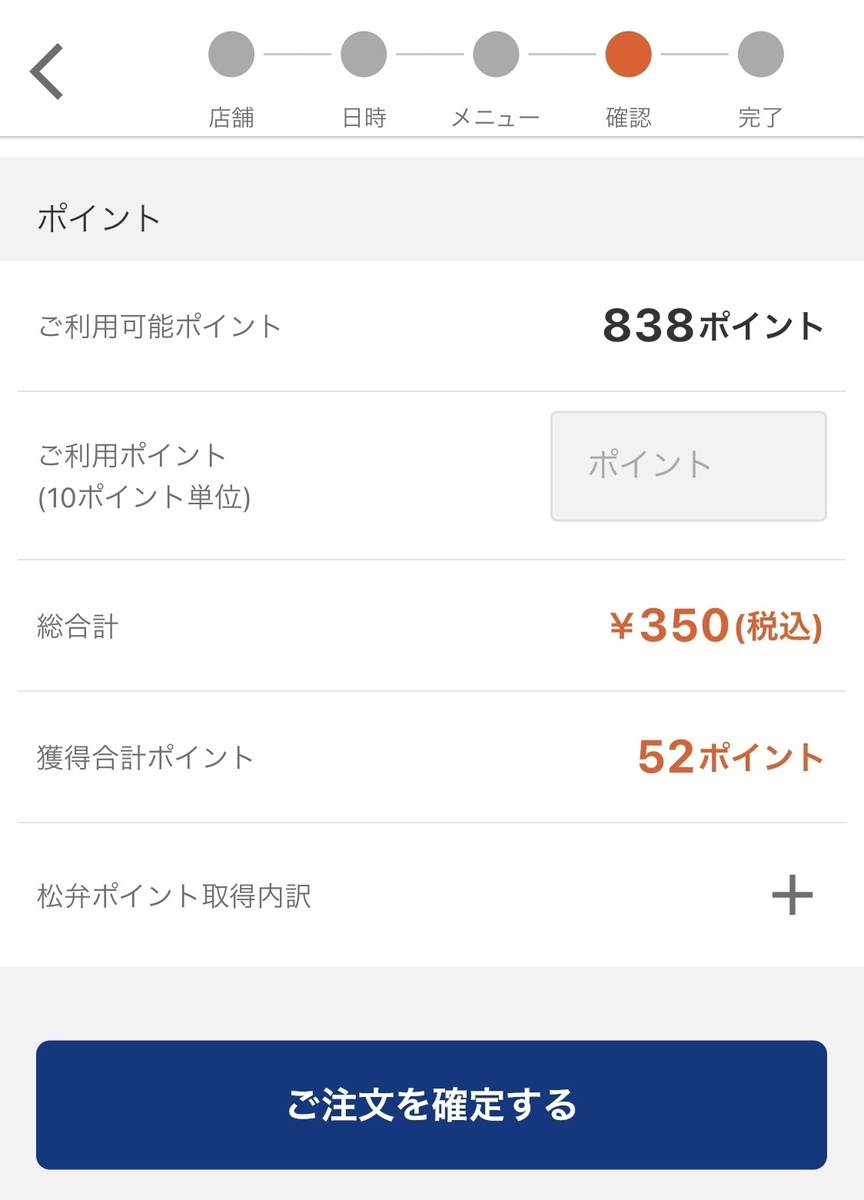Screen dimensions: 864x1200
Task: Click the ご利用ポイント (10ポイント単位) label
Action: [x=144, y=476]
